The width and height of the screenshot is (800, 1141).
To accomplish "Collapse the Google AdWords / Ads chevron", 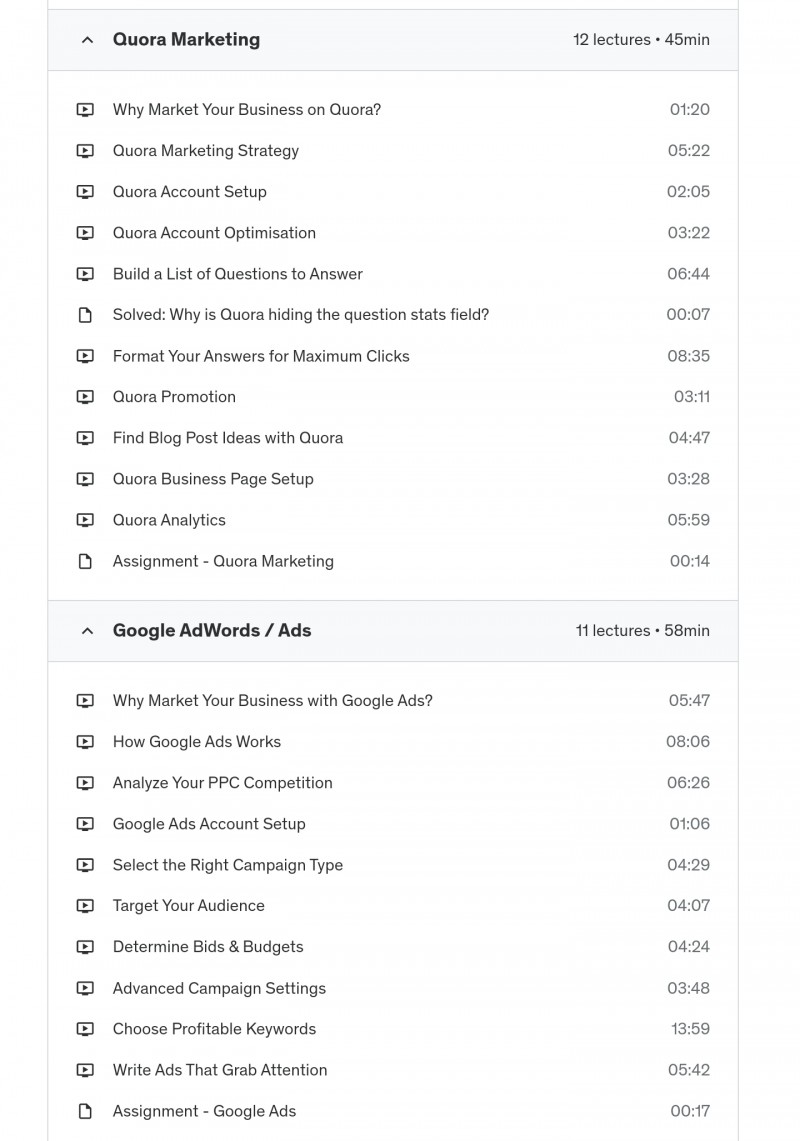I will 87,631.
